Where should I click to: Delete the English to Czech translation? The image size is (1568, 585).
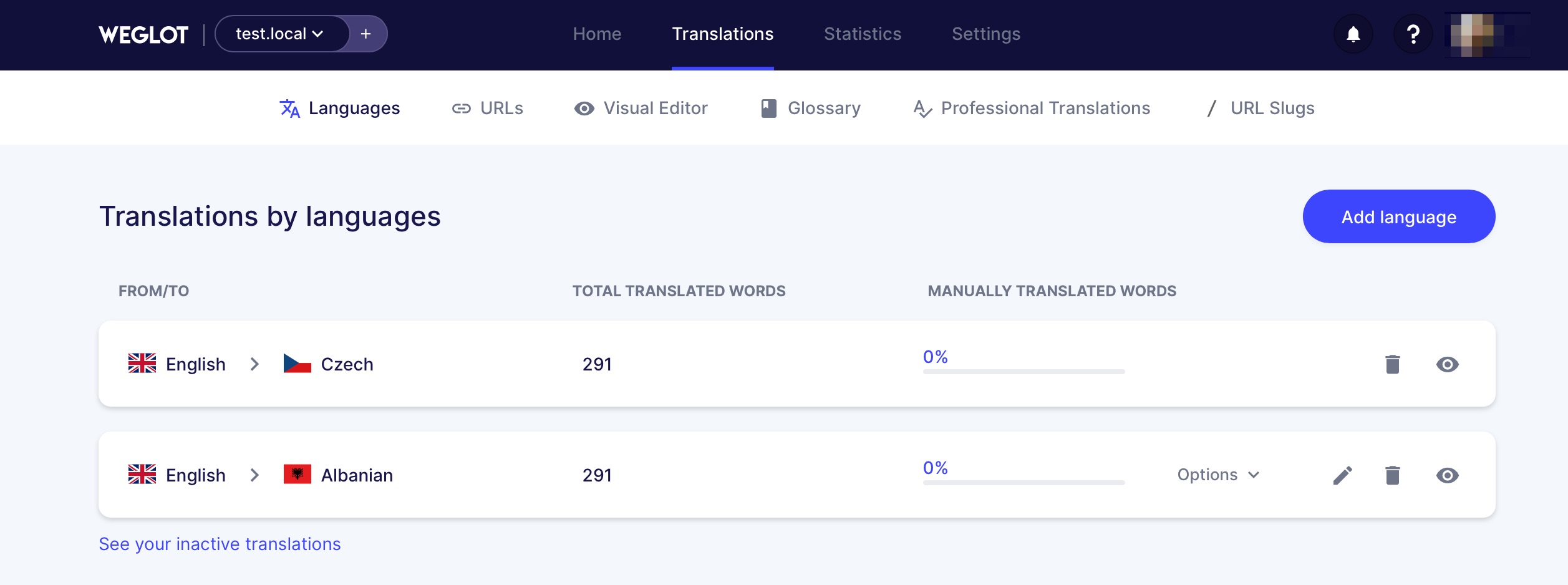click(x=1393, y=364)
